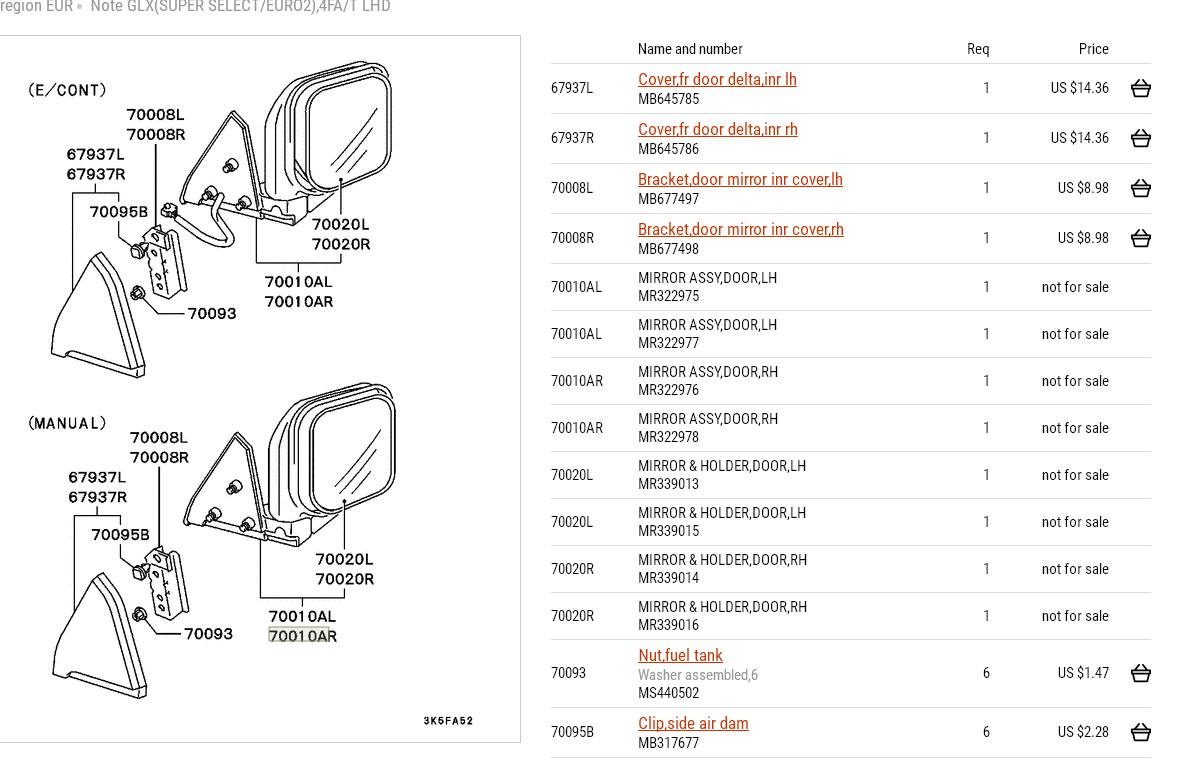Click 70020L label in E/CONT diagram
Image resolution: width=1193 pixels, height=782 pixels.
tap(340, 225)
